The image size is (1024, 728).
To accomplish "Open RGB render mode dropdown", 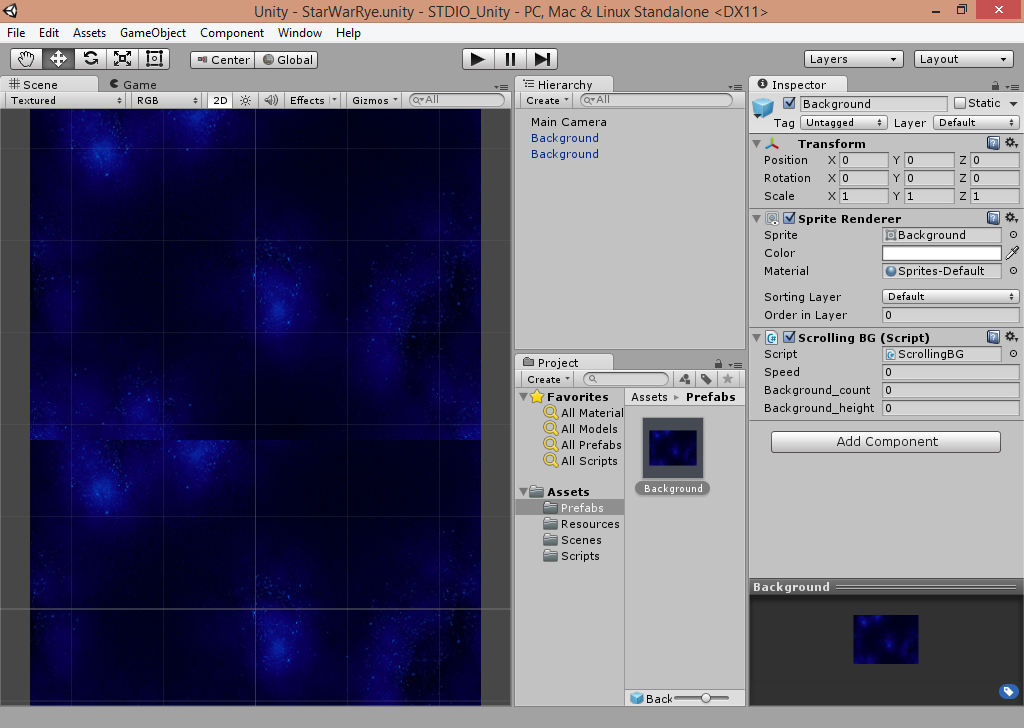I will (166, 101).
